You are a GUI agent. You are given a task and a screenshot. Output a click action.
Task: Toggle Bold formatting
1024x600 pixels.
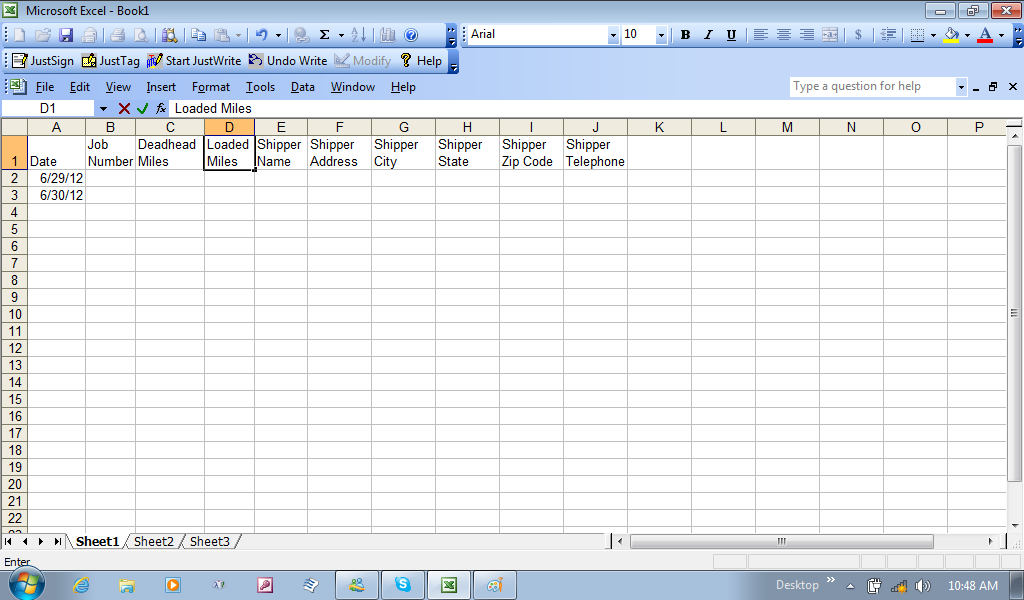(685, 35)
